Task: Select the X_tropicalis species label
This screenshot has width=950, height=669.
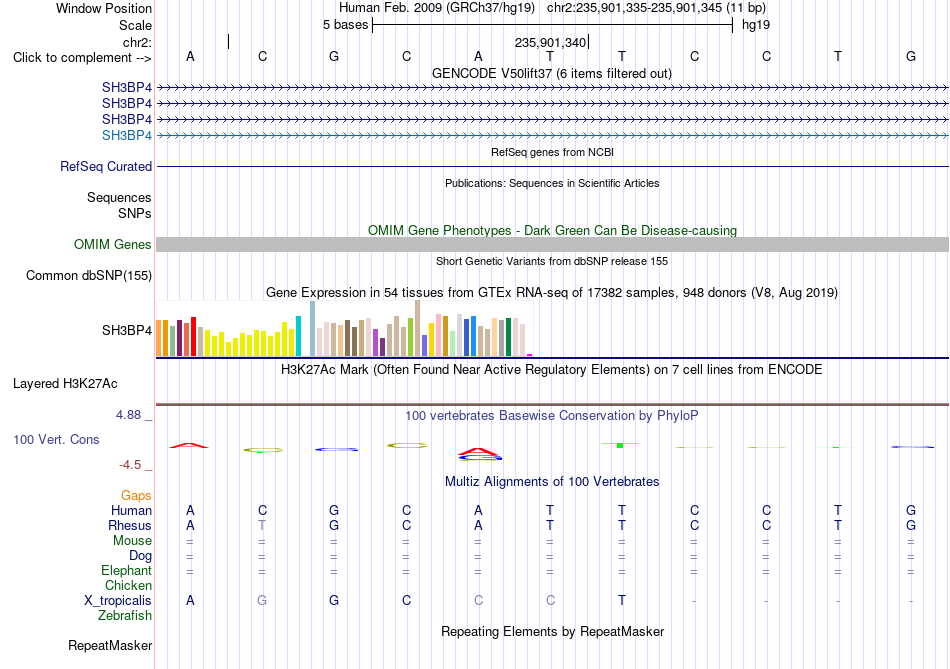Action: pyautogui.click(x=118, y=601)
